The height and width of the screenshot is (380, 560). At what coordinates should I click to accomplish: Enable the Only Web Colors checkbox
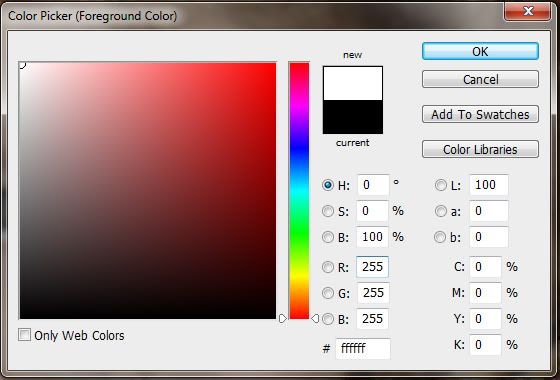click(x=24, y=335)
